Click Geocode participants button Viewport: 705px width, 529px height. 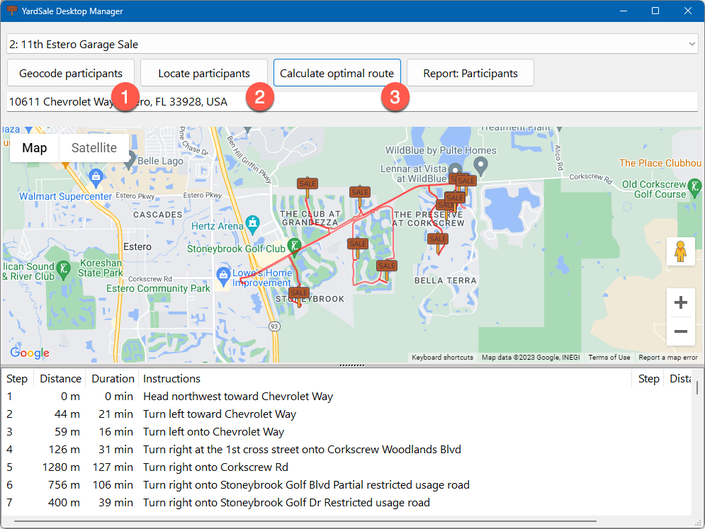(x=71, y=73)
